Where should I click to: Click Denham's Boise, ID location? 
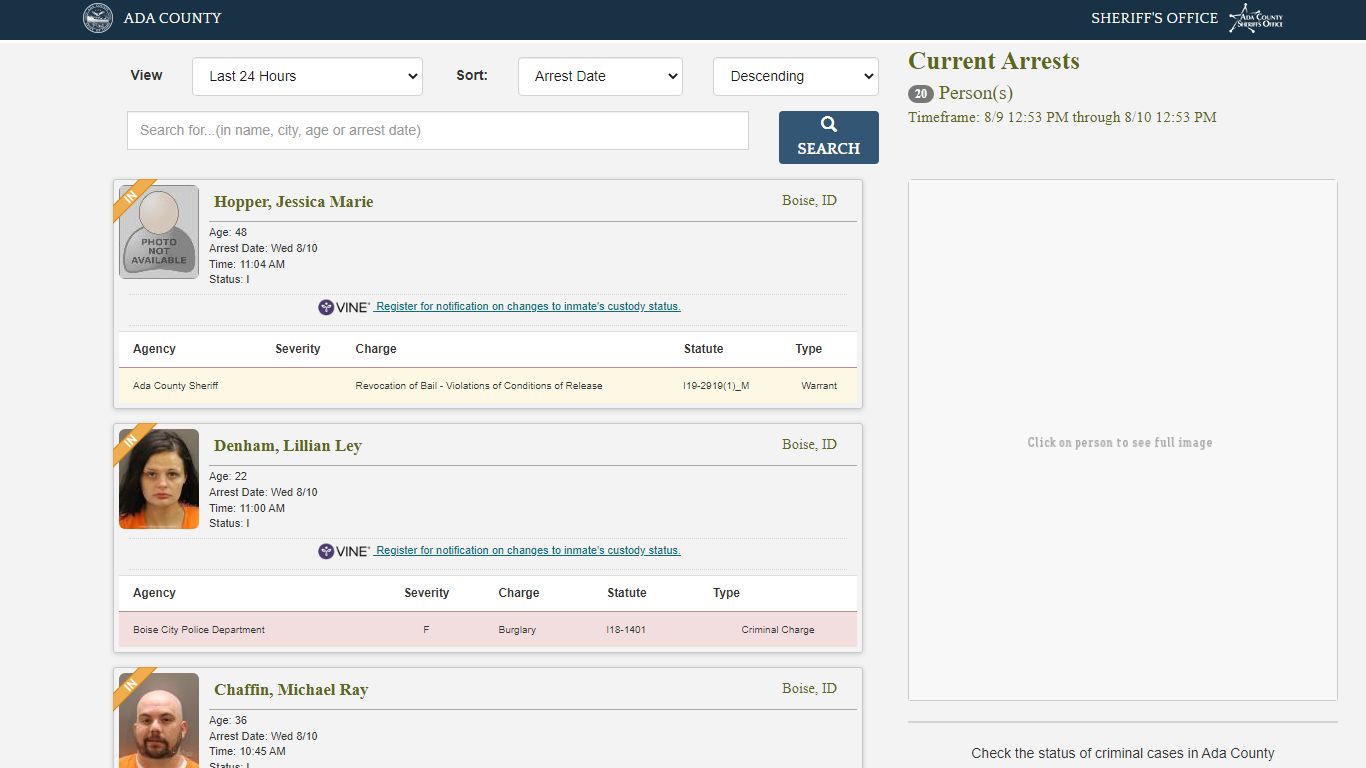(x=809, y=445)
